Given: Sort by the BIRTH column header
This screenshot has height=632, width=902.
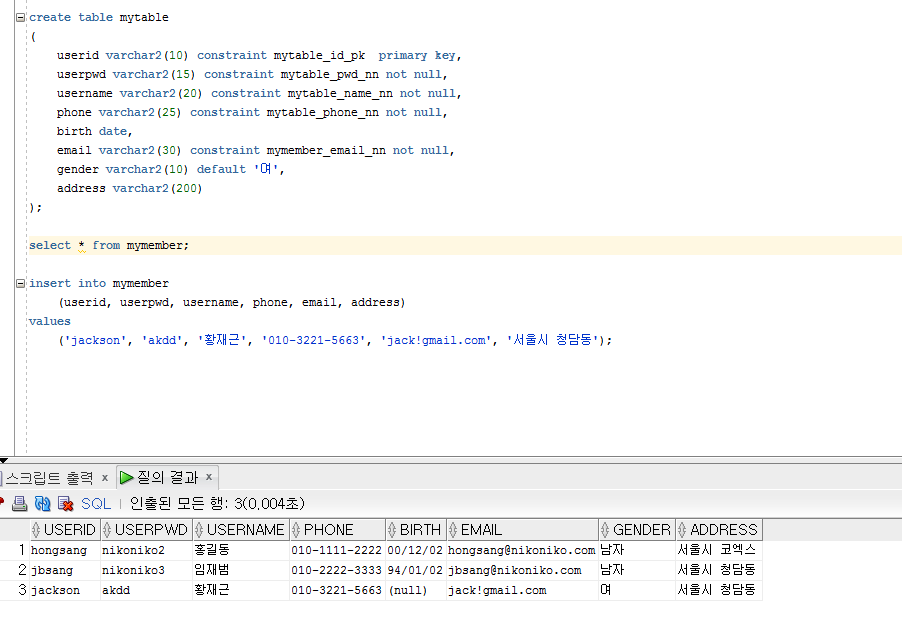Looking at the screenshot, I should 416,530.
